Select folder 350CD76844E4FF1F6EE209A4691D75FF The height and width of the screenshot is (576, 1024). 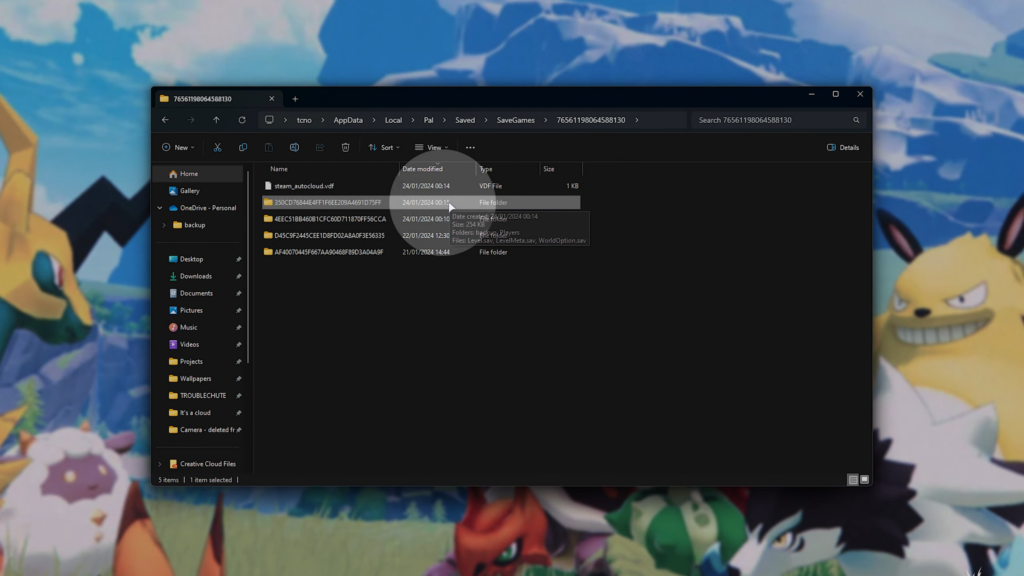click(421, 202)
